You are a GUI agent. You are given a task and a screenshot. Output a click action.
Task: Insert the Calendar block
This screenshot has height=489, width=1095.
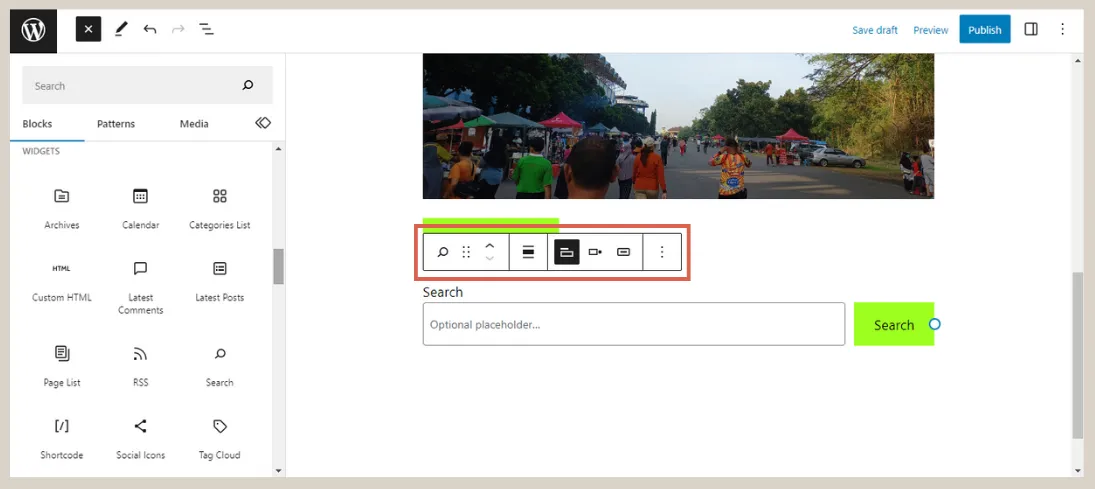click(x=140, y=208)
